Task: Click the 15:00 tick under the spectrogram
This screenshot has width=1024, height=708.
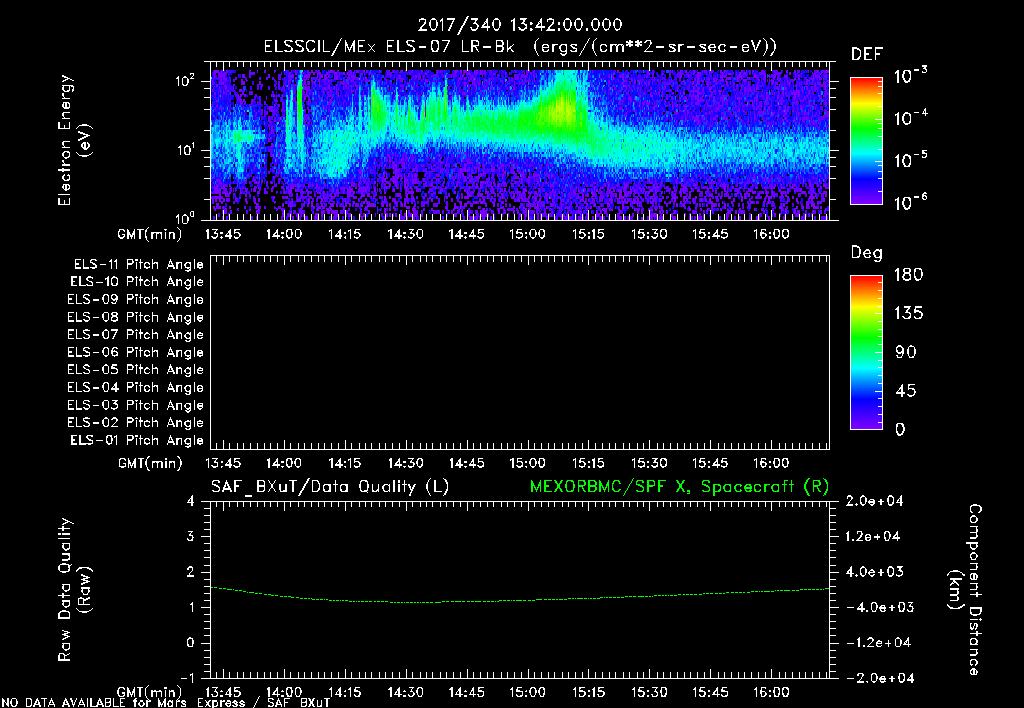Action: click(528, 234)
